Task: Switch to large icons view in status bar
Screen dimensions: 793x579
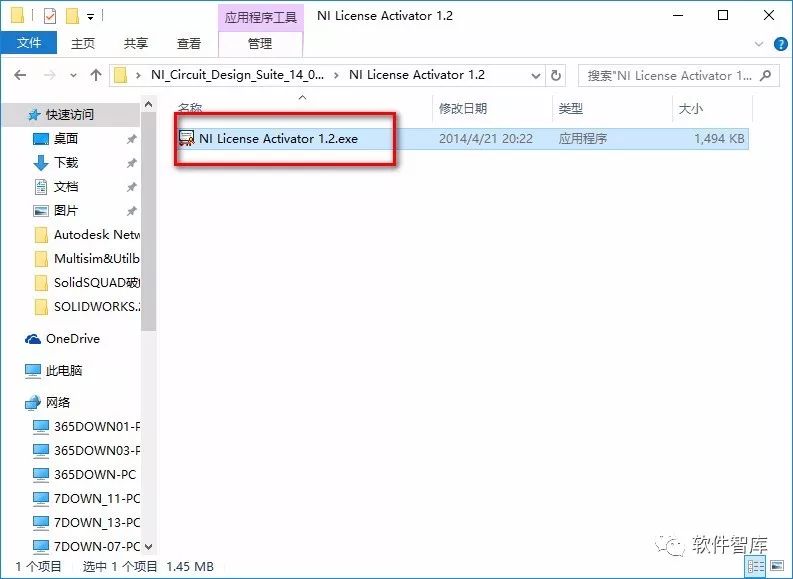Action: click(x=777, y=566)
